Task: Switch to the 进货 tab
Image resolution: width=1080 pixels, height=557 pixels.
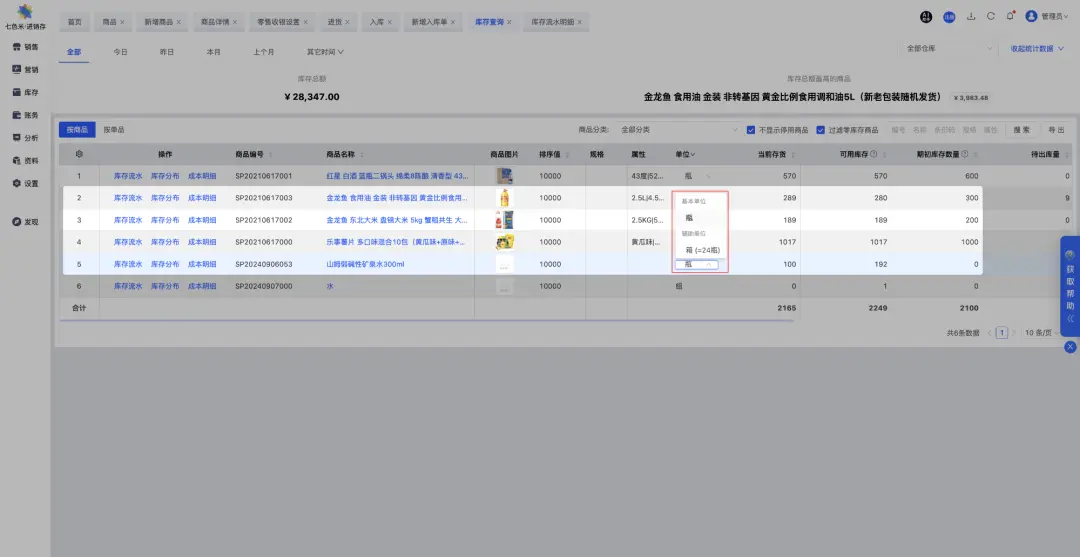Action: (334, 21)
